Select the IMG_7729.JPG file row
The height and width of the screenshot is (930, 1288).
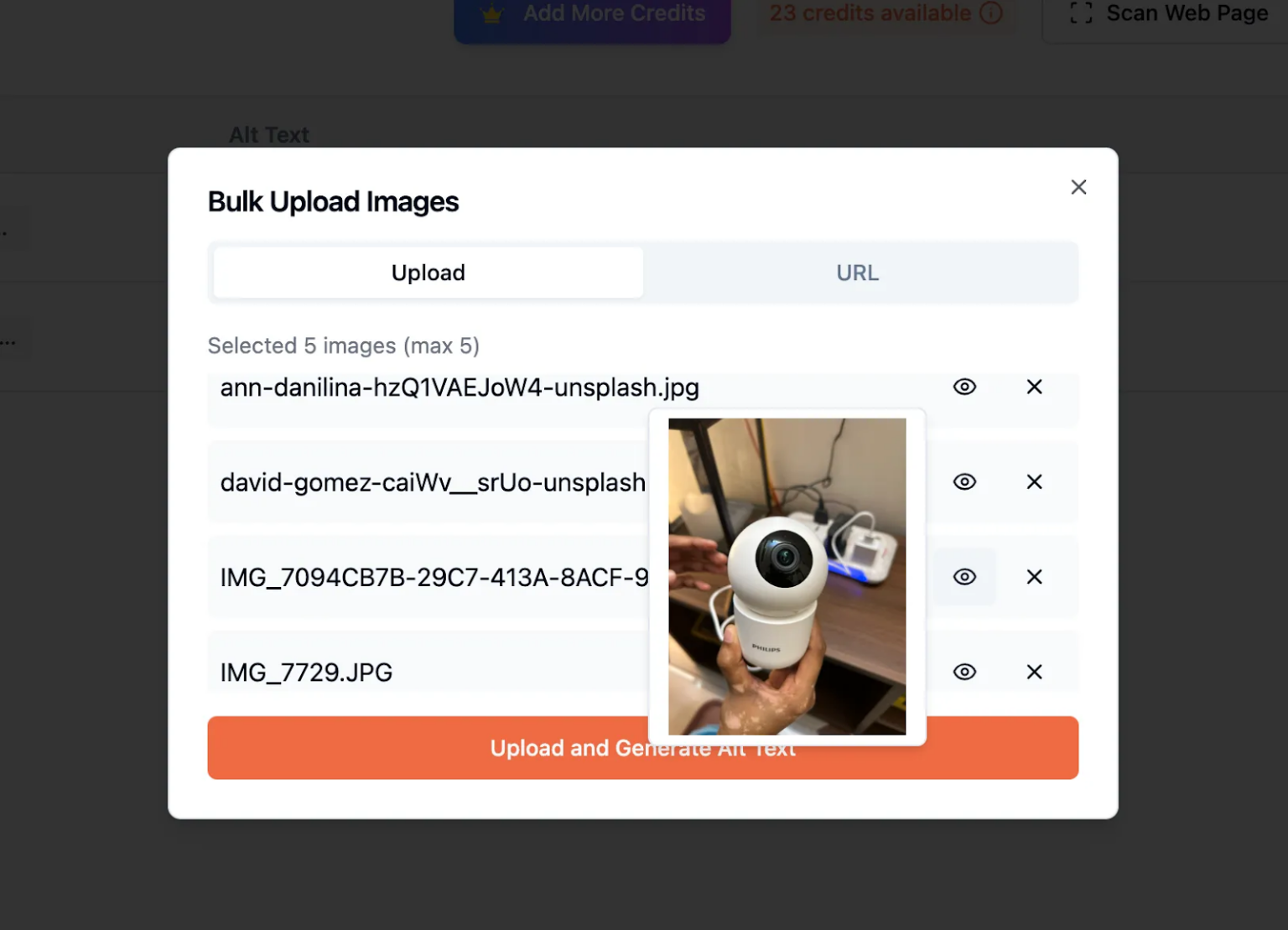tap(642, 662)
